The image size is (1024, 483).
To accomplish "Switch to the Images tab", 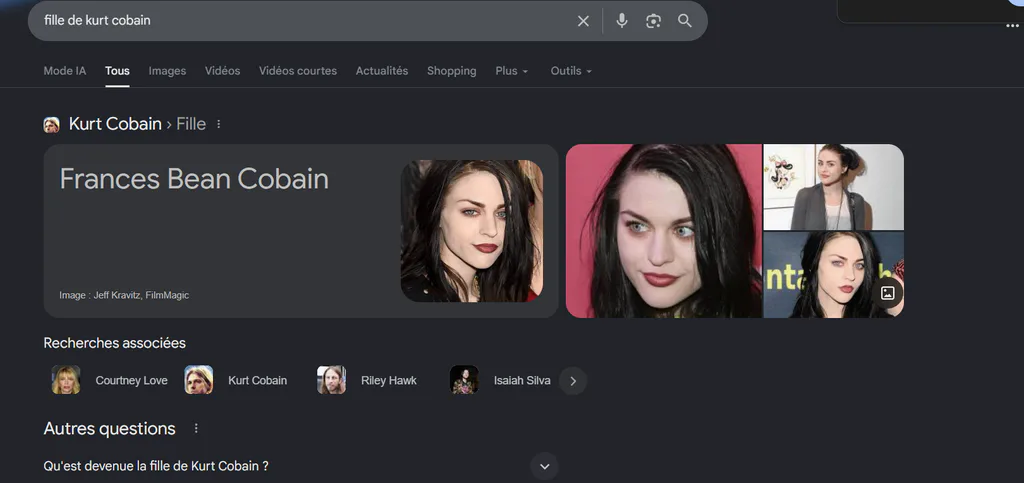I will coord(167,71).
